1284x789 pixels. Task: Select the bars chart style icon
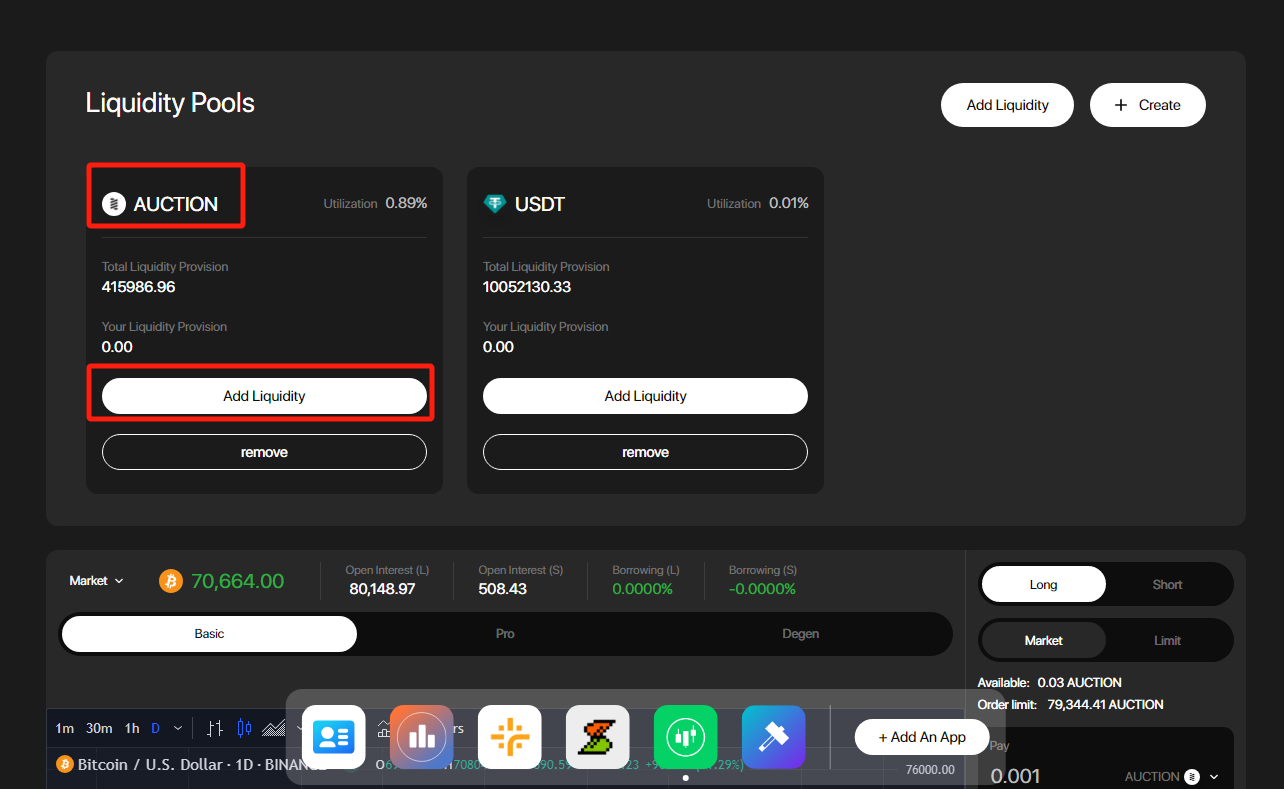click(x=215, y=728)
